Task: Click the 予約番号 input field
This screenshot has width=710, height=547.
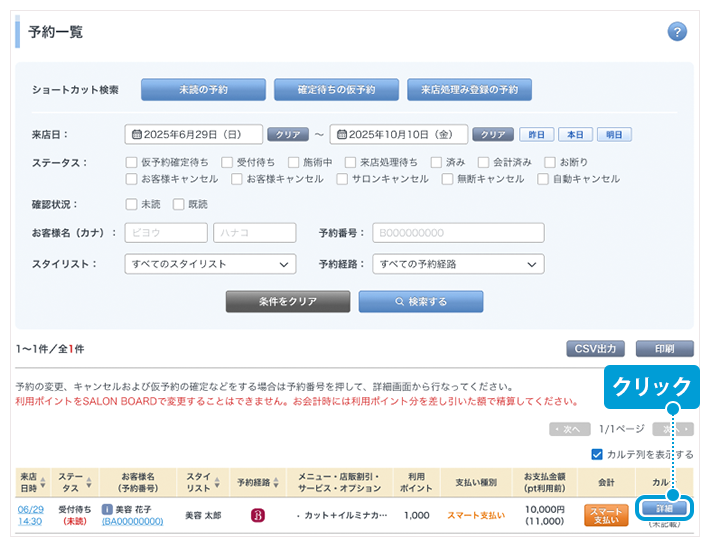Action: click(x=457, y=233)
